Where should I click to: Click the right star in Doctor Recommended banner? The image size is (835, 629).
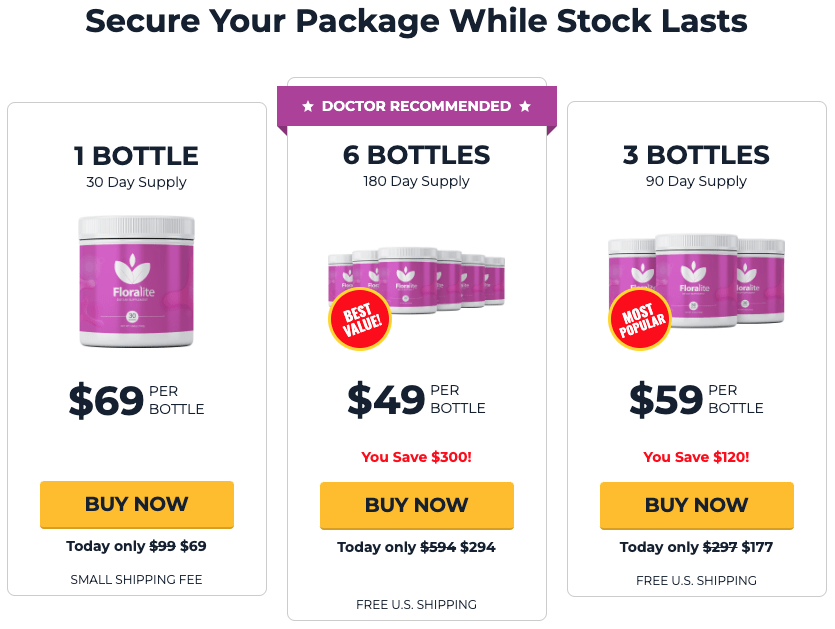525,107
